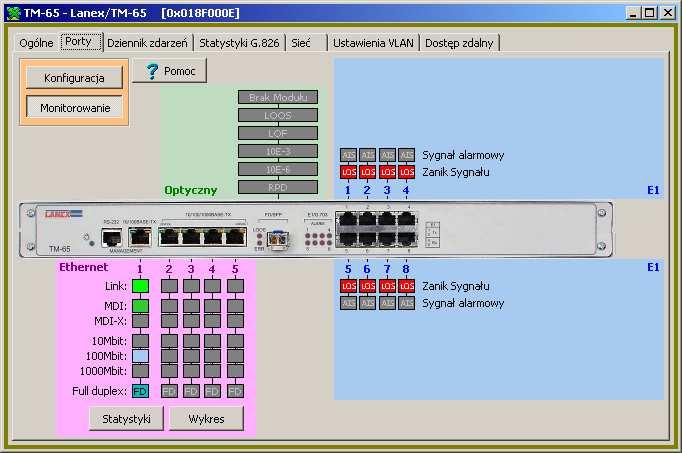
Task: Click the AIS indicator for E1 port 8
Action: coord(407,303)
